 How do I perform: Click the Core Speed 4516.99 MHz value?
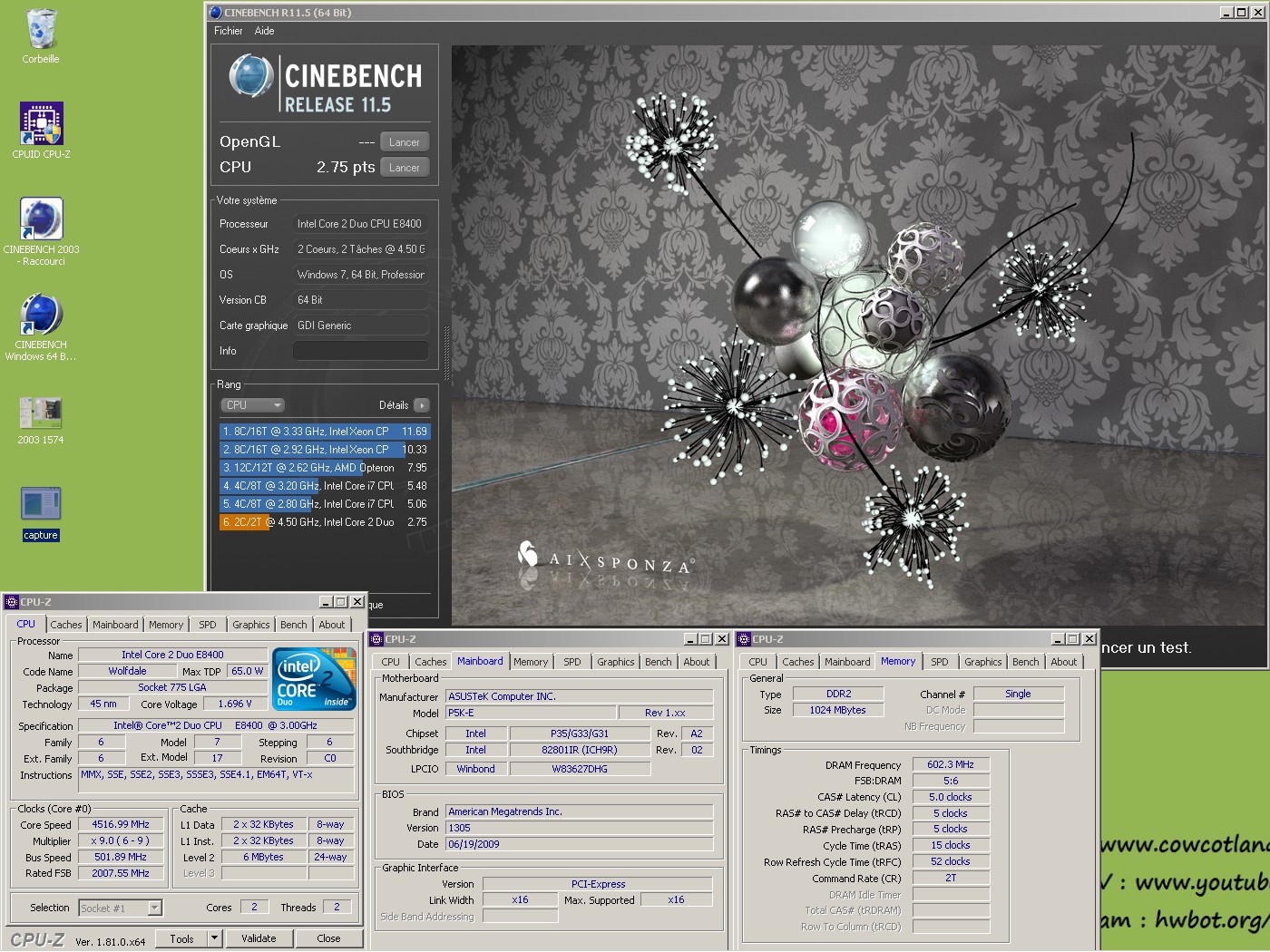coord(121,824)
